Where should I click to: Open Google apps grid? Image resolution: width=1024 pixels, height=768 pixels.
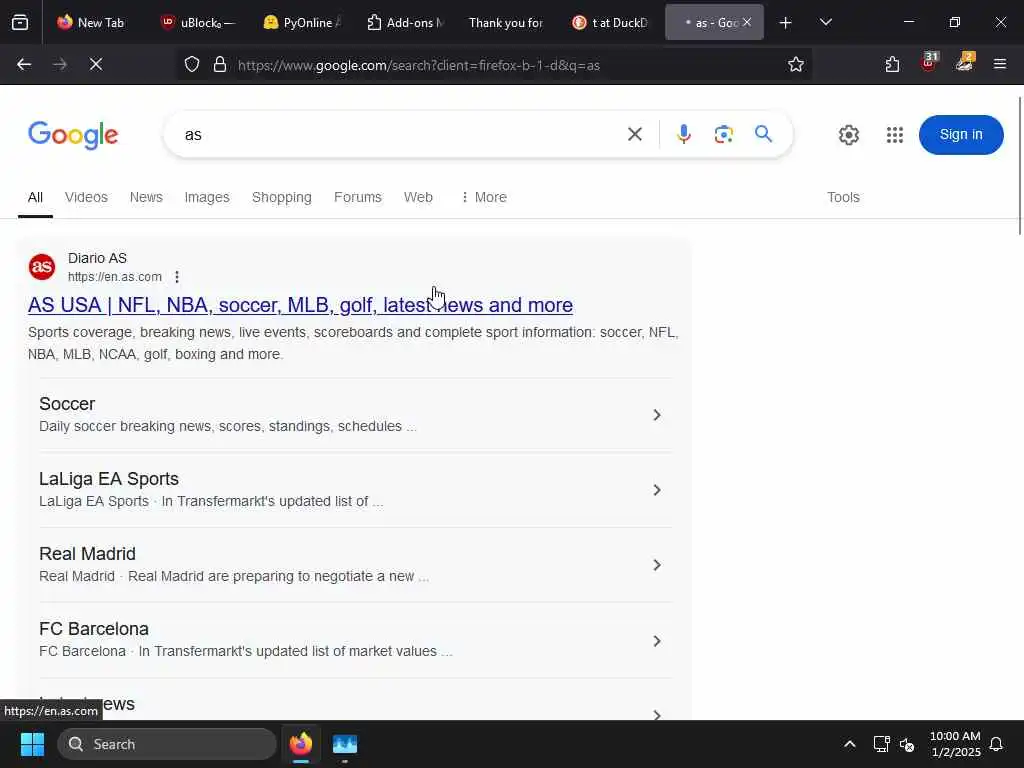click(895, 135)
